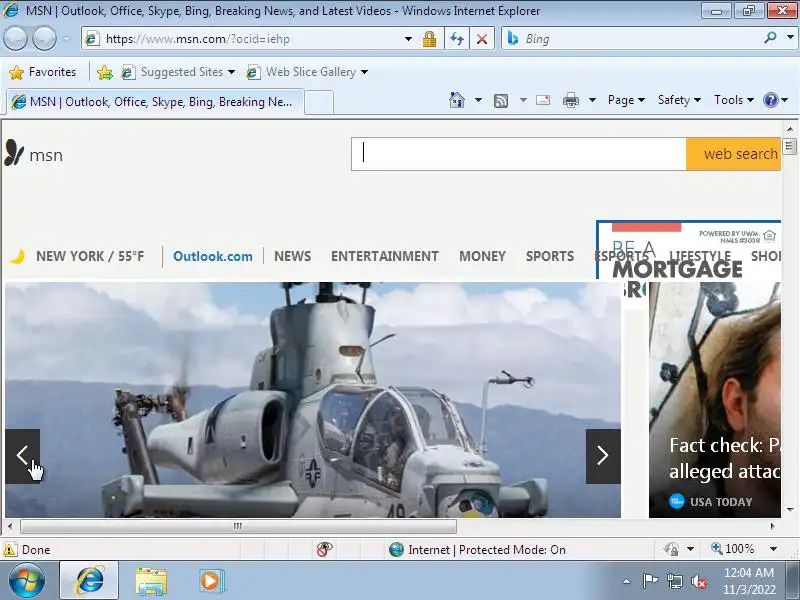Viewport: 800px width, 600px height.
Task: Click the vertical scrollbar up arrow
Action: (790, 129)
